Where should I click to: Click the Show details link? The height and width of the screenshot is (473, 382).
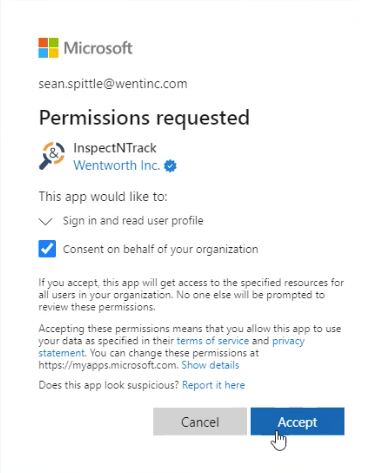coord(210,365)
